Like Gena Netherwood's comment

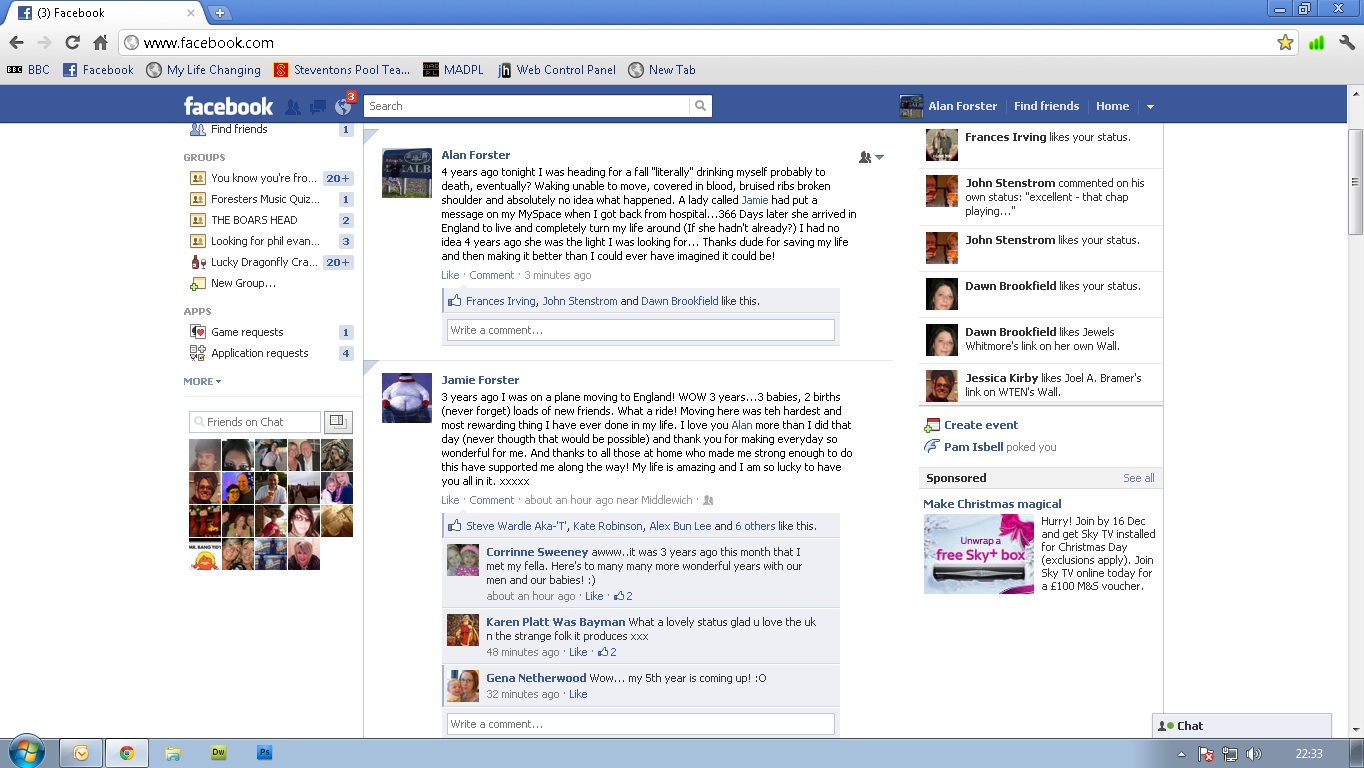[578, 694]
